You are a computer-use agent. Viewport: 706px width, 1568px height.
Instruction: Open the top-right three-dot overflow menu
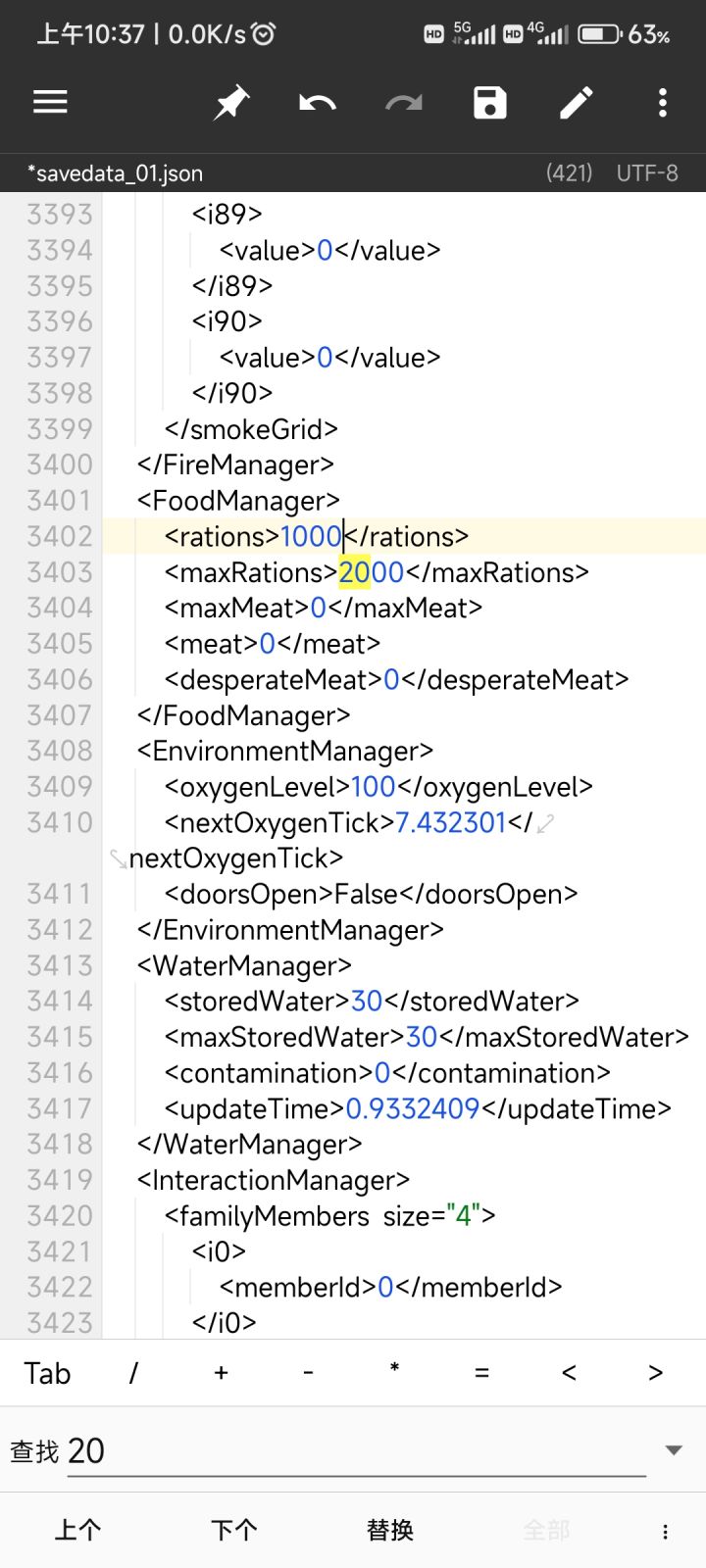[663, 102]
